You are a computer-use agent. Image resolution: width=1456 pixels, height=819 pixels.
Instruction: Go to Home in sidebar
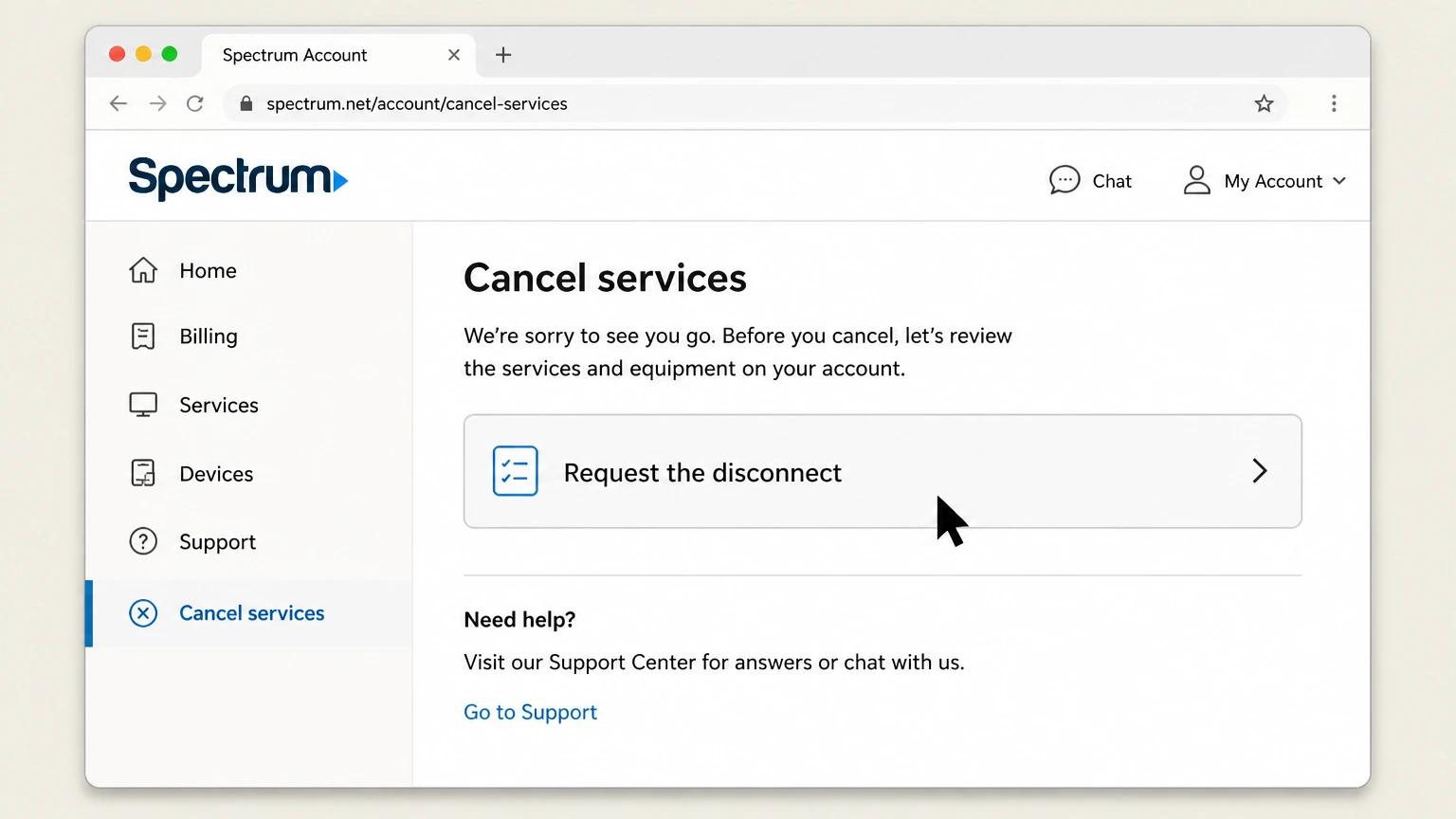click(208, 271)
